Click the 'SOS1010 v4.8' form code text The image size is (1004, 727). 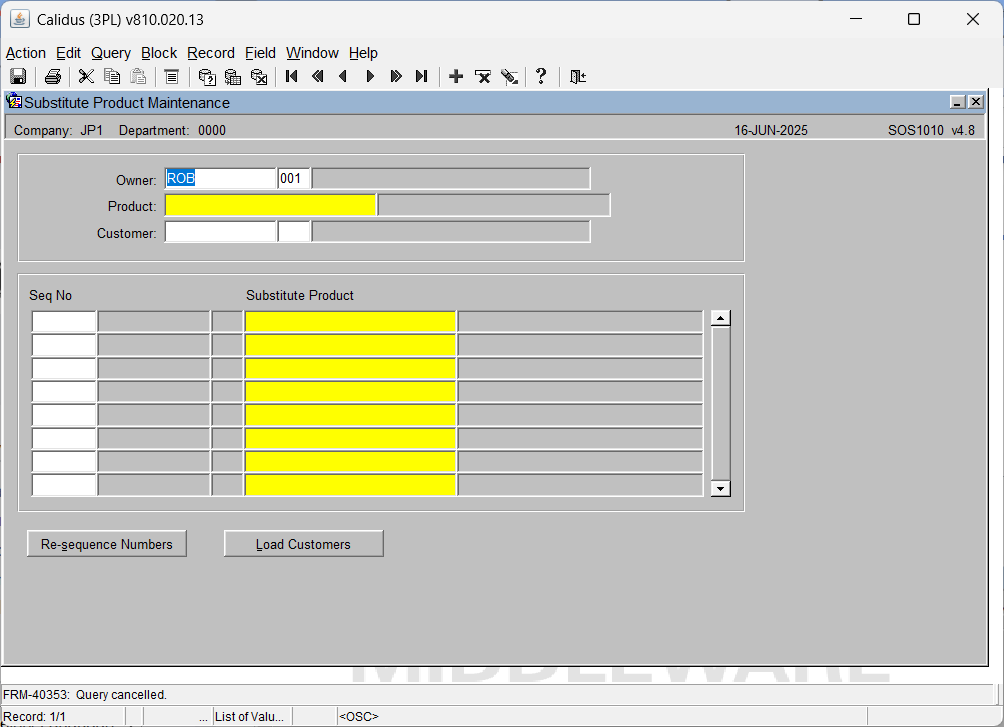click(931, 131)
